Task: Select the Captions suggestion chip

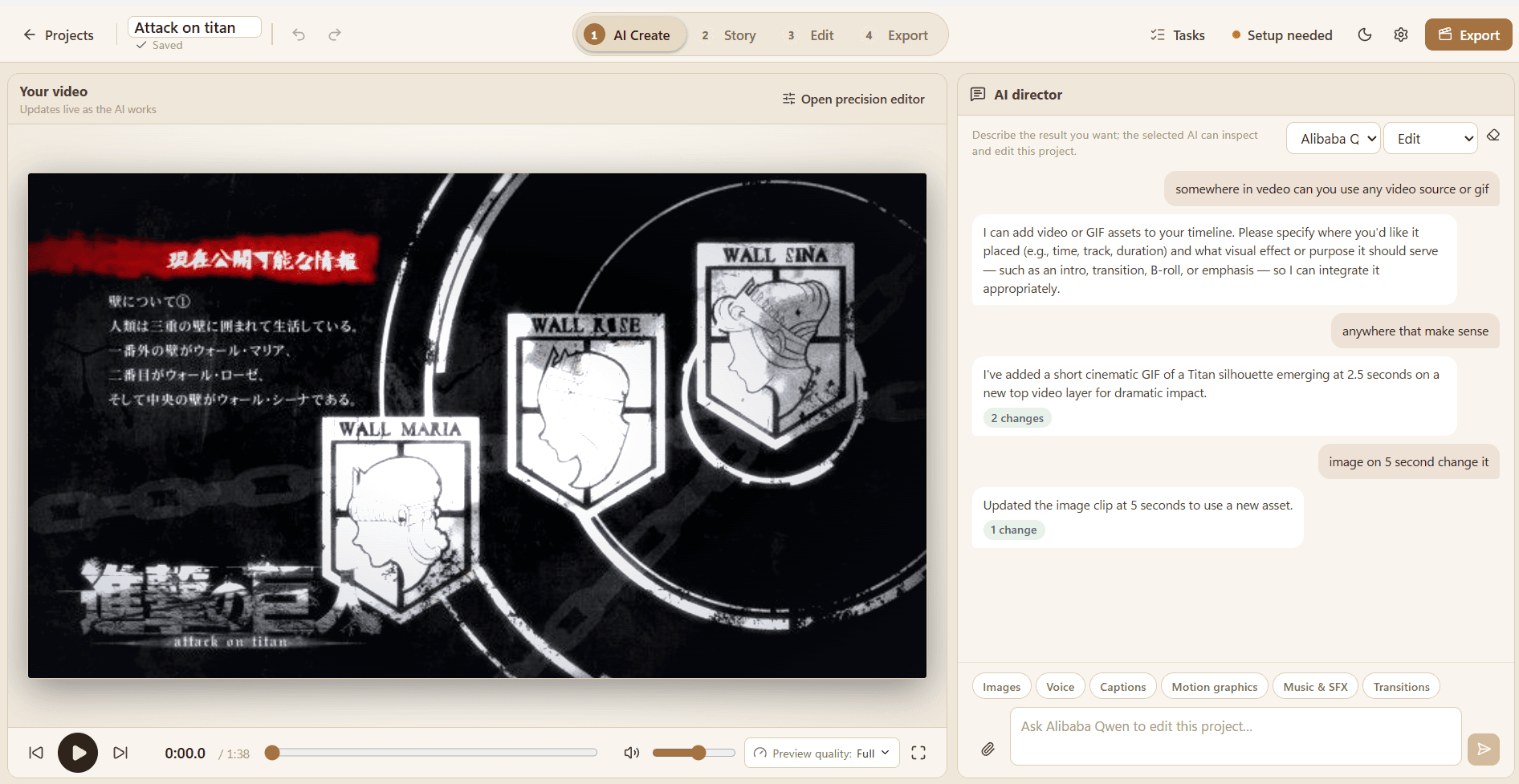Action: [x=1122, y=687]
